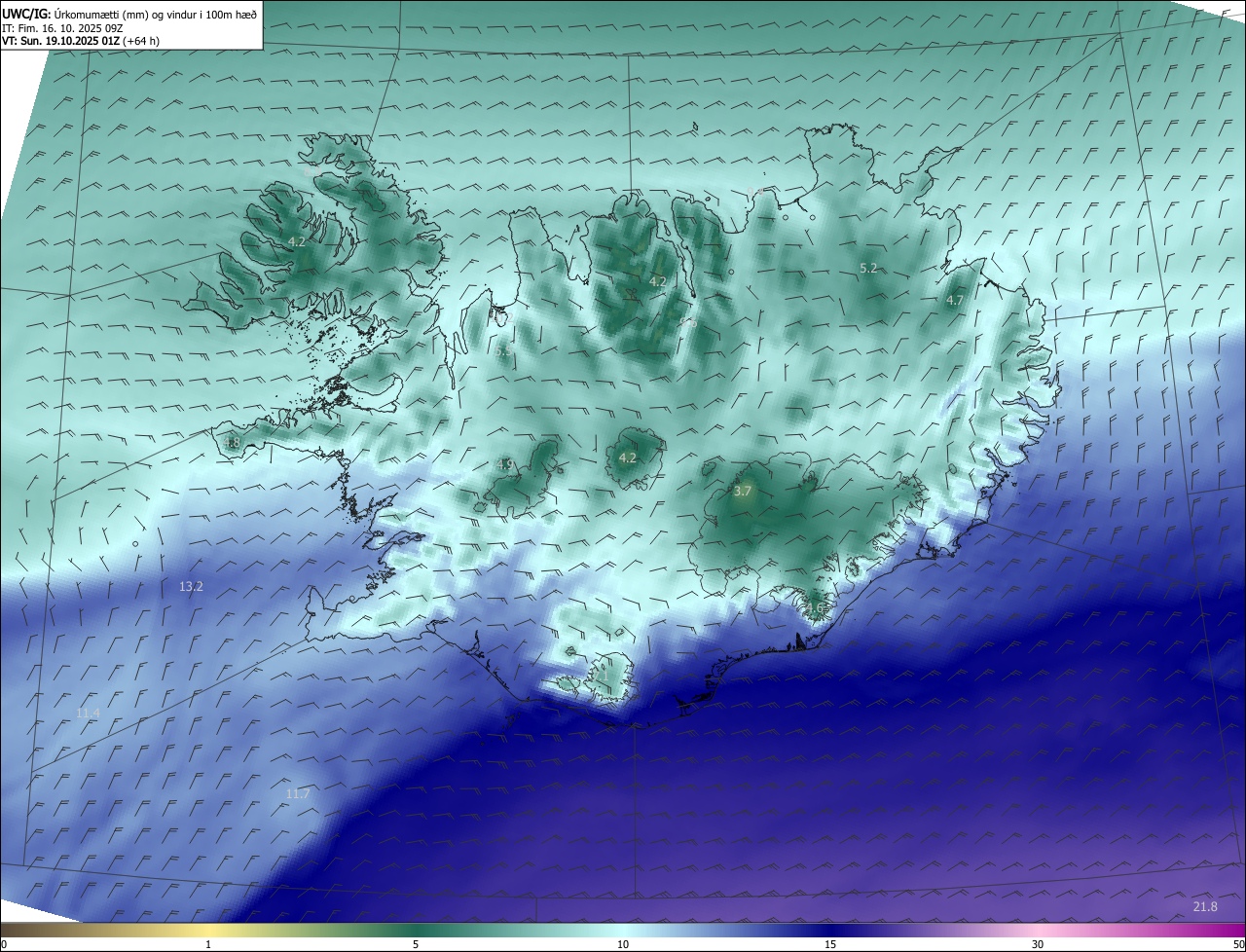Click the 15 tick on the color scale
This screenshot has height=952, width=1246.
[830, 944]
